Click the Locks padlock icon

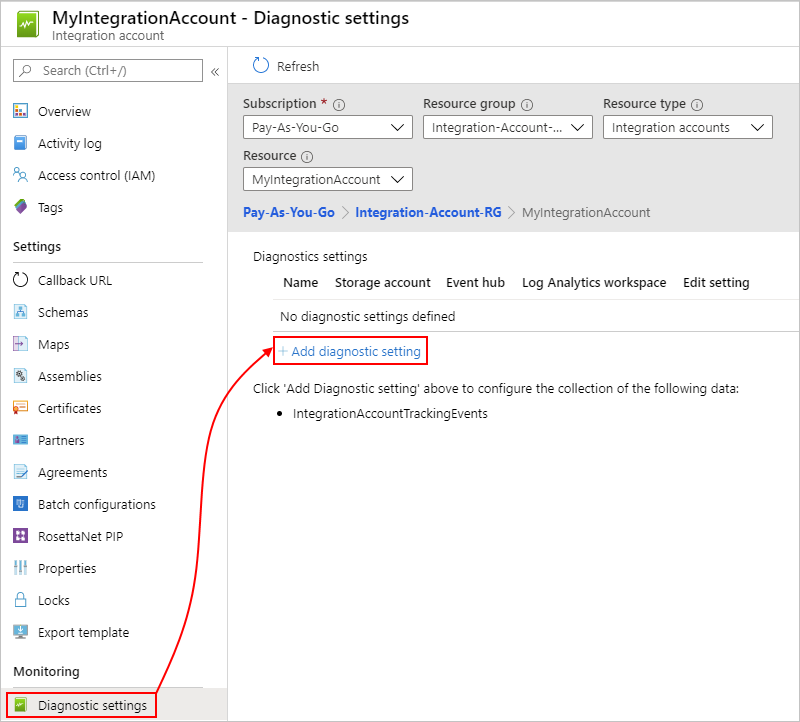pos(20,600)
